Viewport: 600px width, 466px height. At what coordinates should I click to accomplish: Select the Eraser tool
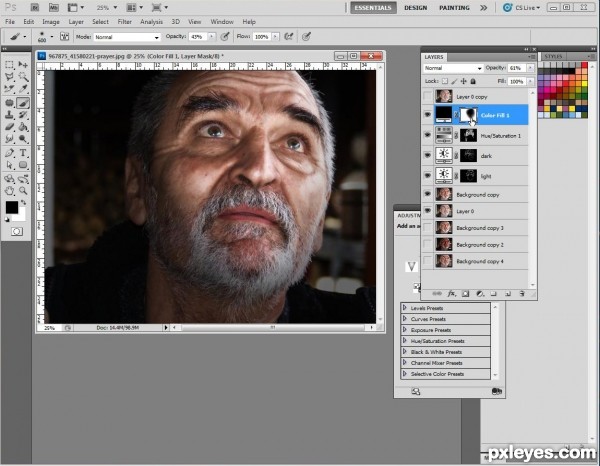[10, 127]
